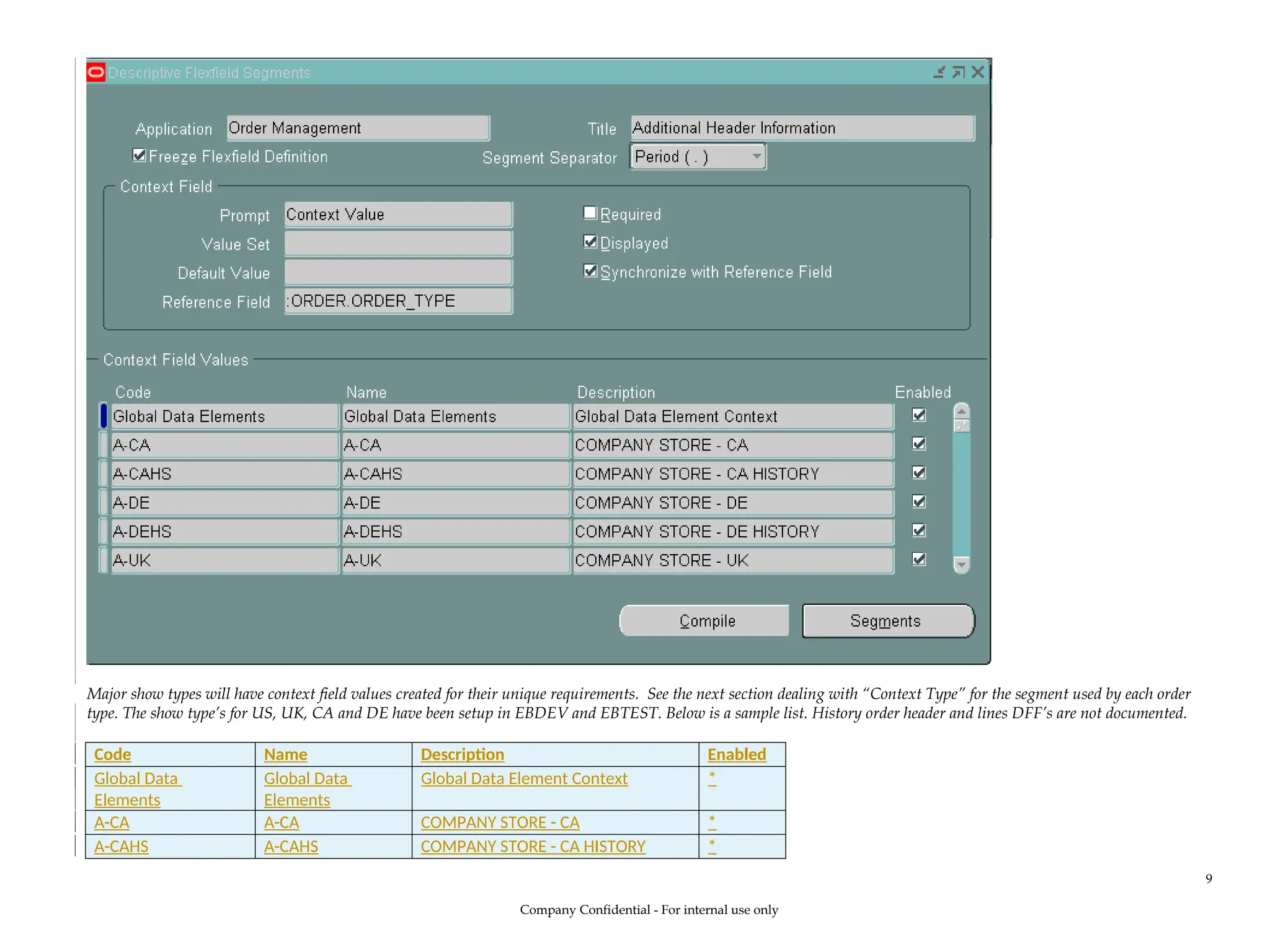Click the empty Value Set field
Image resolution: width=1270 pixels, height=952 pixels.
coord(398,244)
